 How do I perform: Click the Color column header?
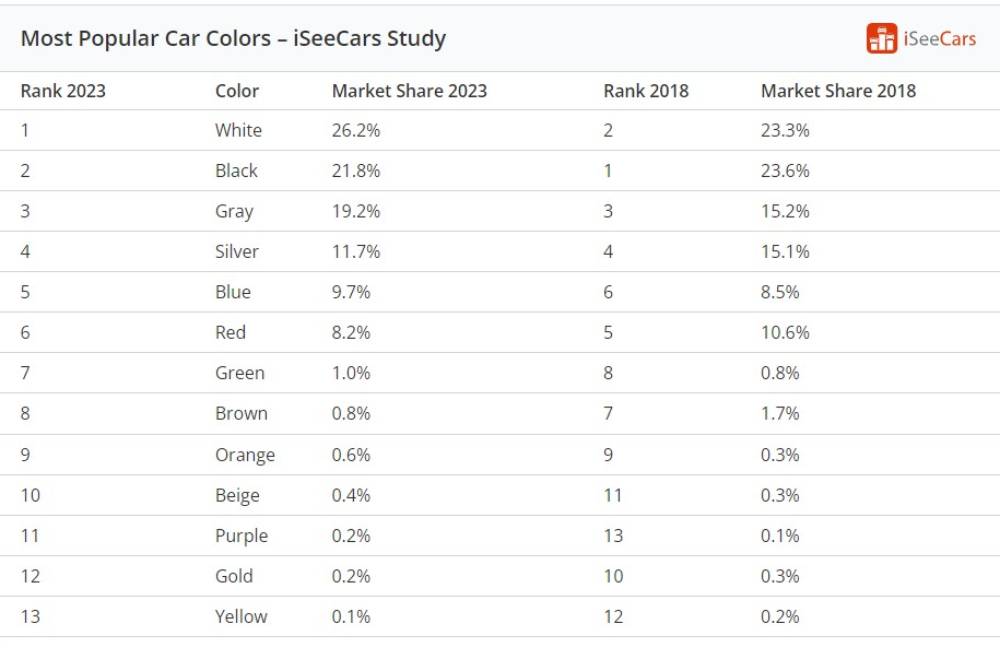pos(237,91)
